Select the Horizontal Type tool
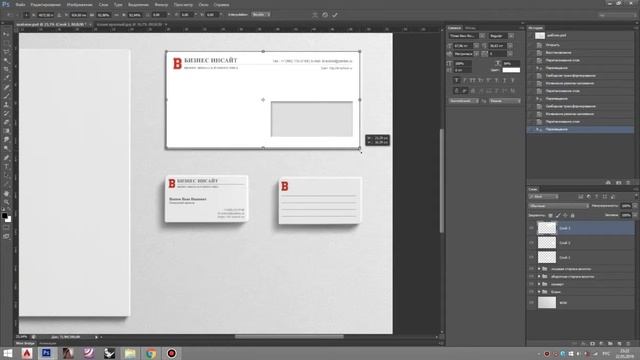This screenshot has height=360, width=640. click(6, 167)
